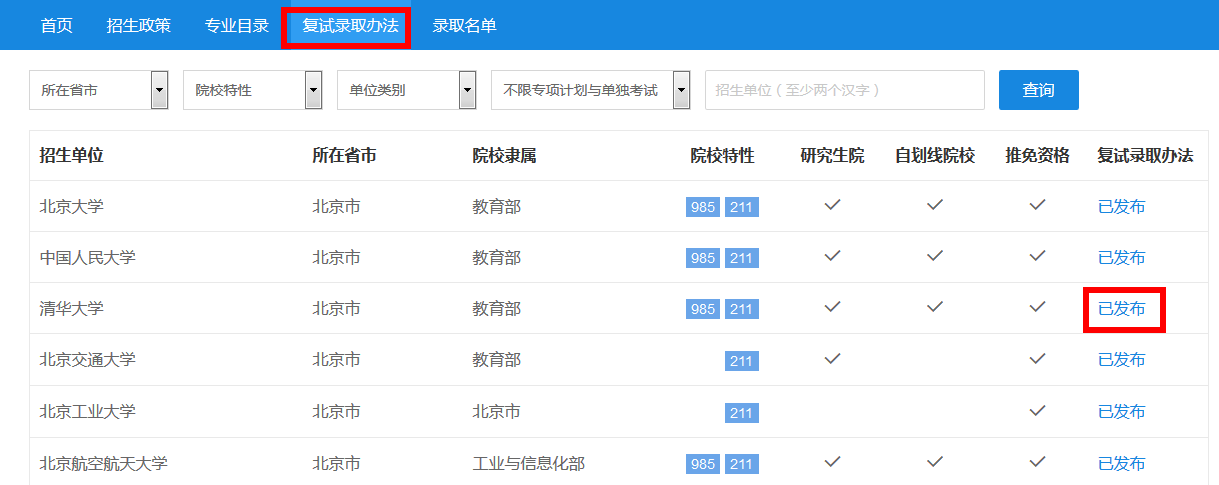The image size is (1219, 485).
Task: Click the 211 badge for 北京交通大学
Action: [741, 360]
